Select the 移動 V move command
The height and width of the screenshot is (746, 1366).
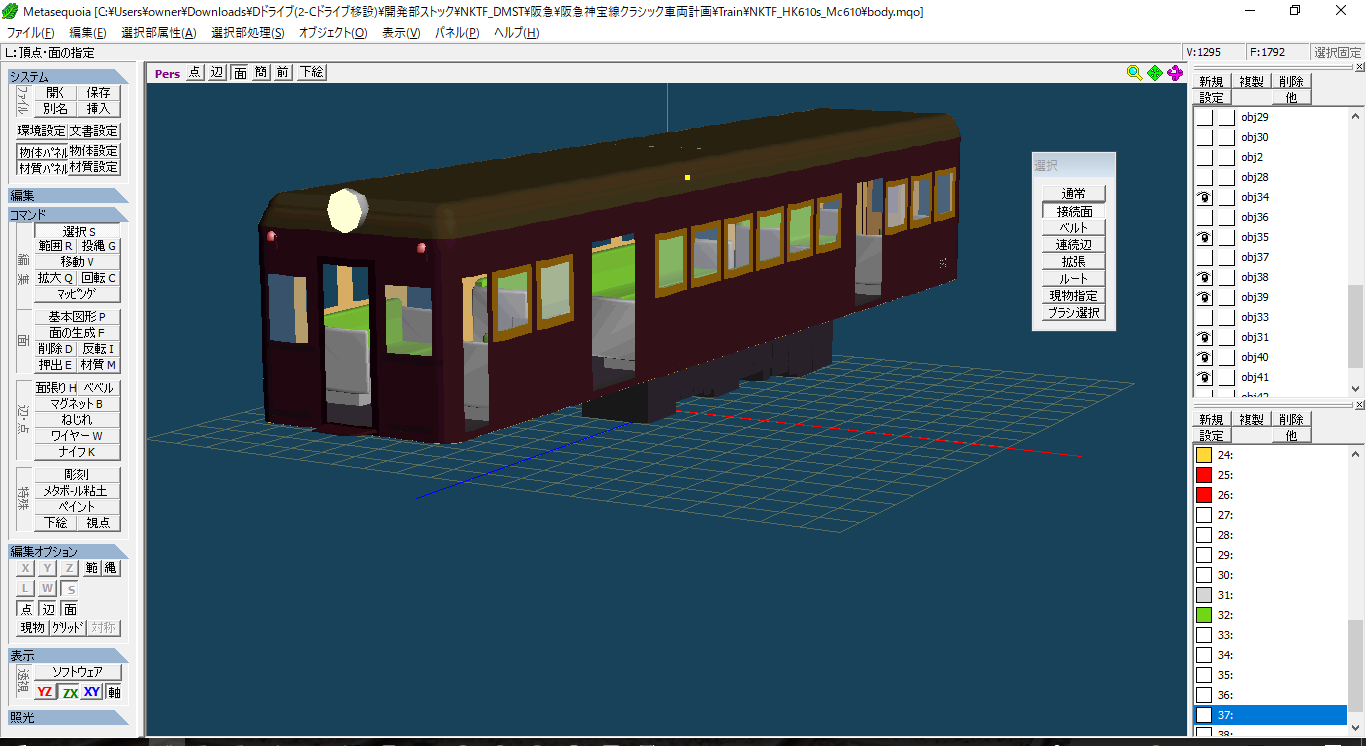[x=77, y=262]
